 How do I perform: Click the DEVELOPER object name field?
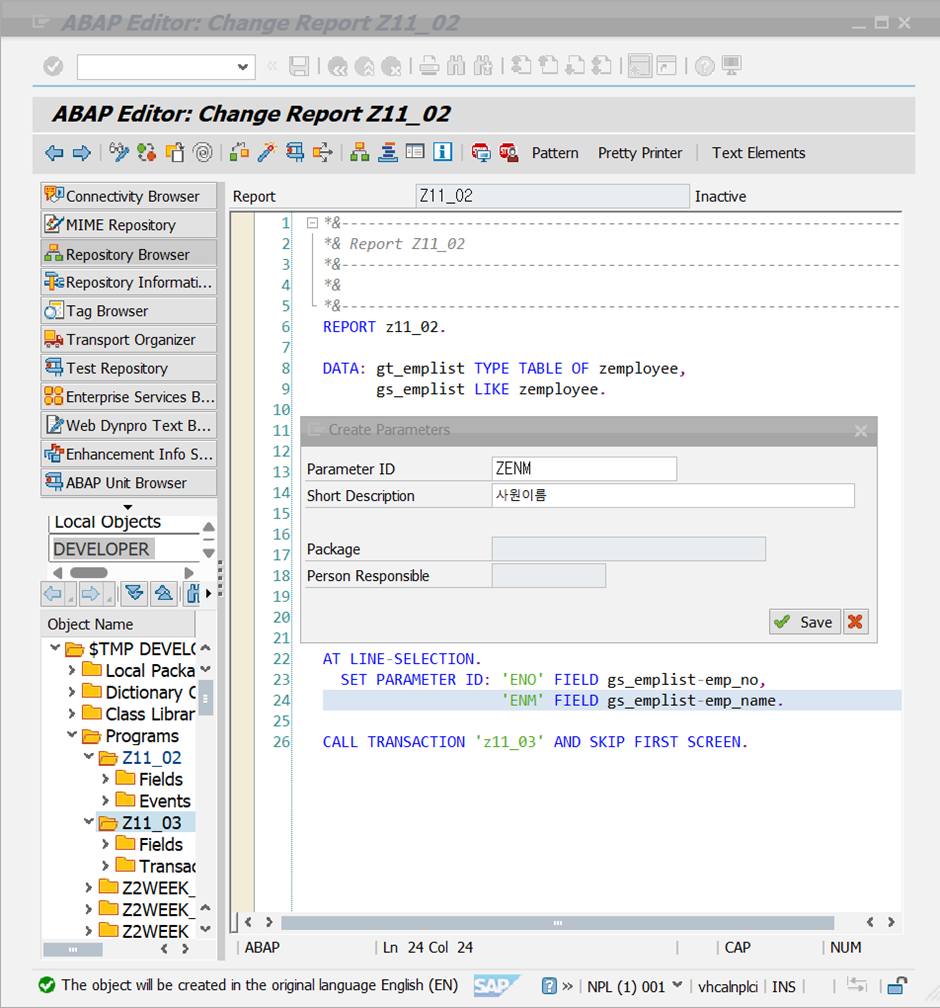pyautogui.click(x=124, y=549)
